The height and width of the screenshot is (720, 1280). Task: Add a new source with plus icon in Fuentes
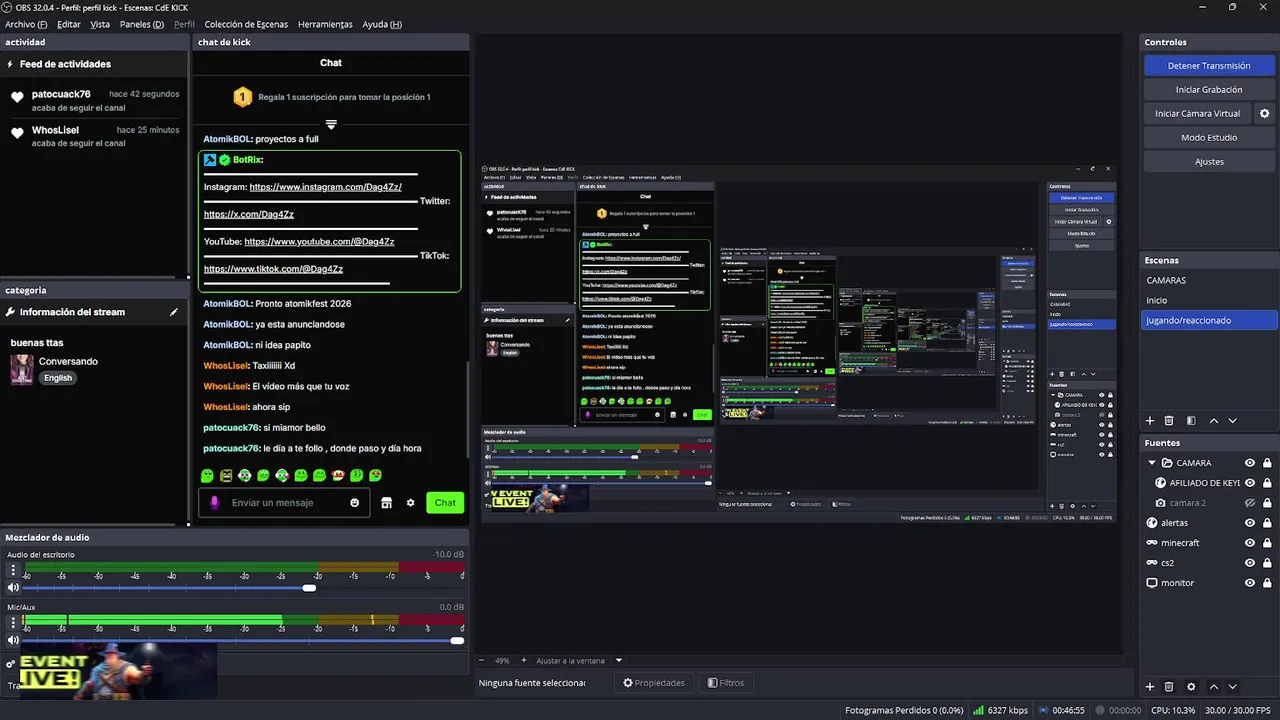1150,687
